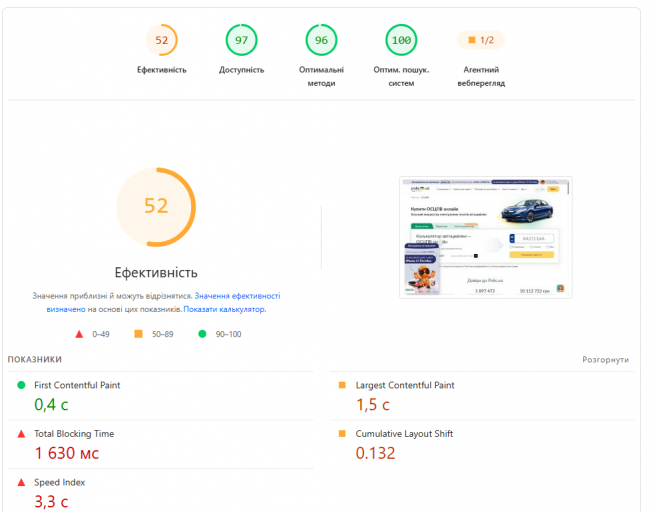
Task: Click the green dot beside First Contentful Paint
Action: point(21,385)
